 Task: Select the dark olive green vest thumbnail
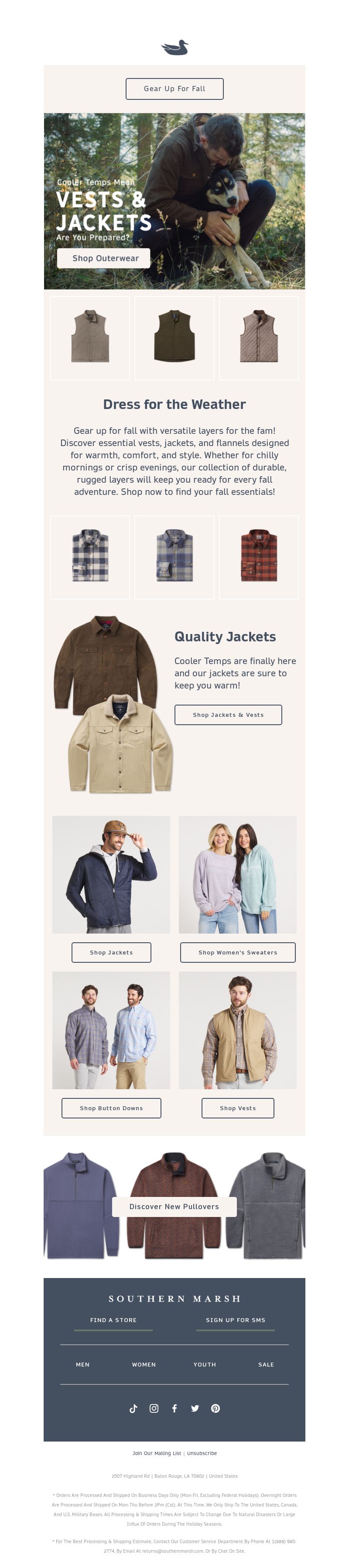click(175, 338)
